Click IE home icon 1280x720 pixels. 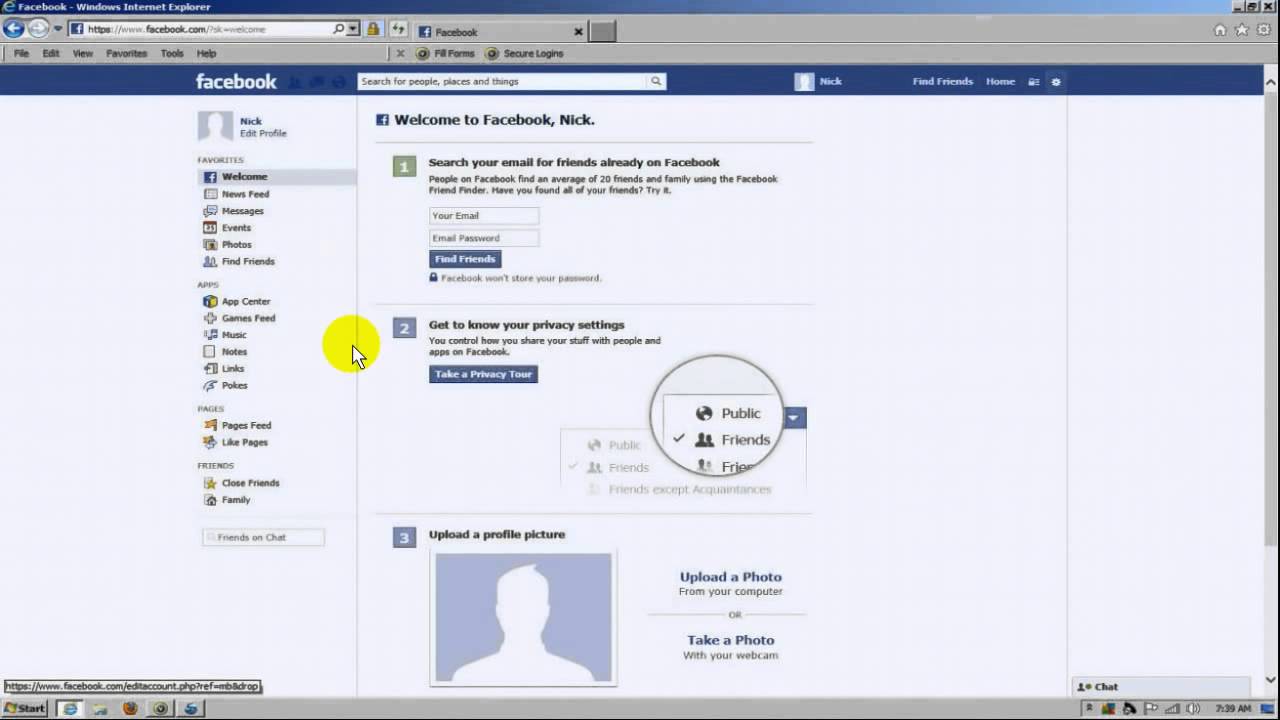[1220, 30]
